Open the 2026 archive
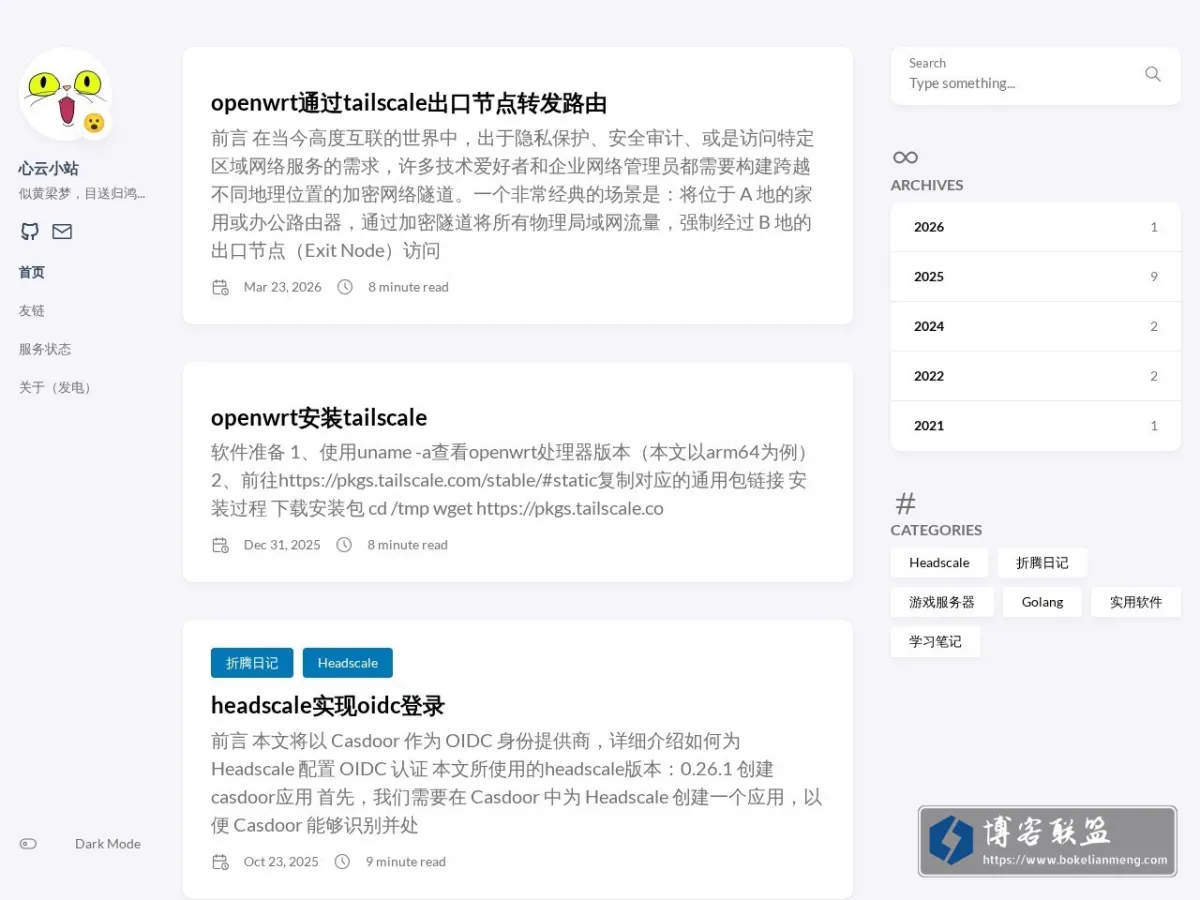 1036,227
